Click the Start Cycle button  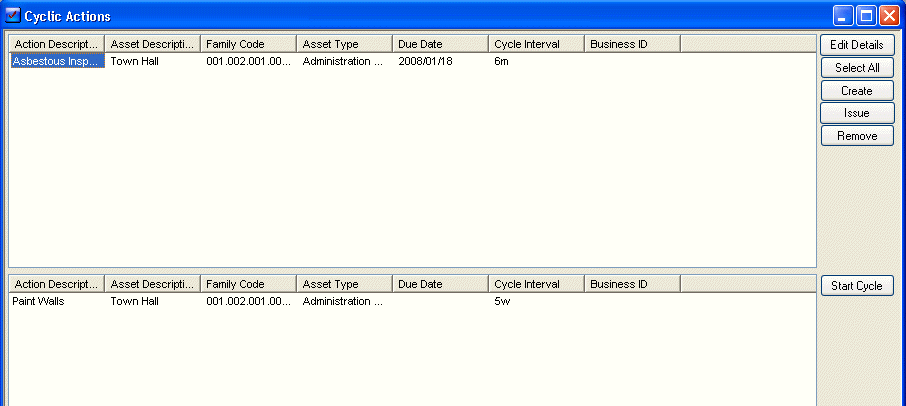(x=857, y=286)
